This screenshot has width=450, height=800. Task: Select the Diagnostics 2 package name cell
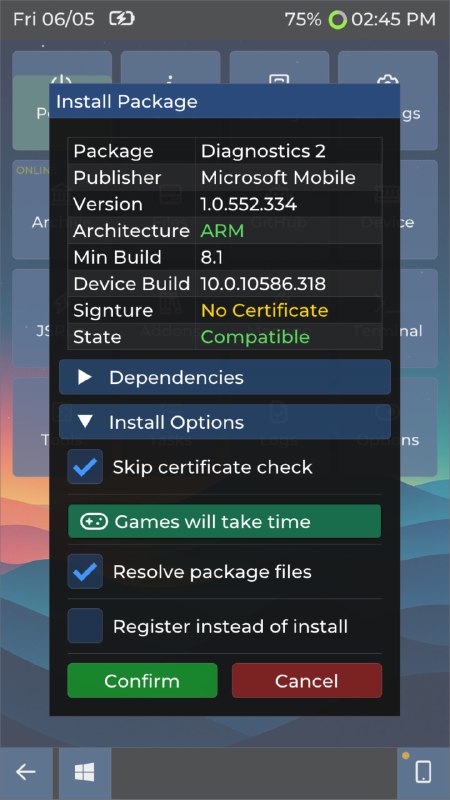point(288,151)
